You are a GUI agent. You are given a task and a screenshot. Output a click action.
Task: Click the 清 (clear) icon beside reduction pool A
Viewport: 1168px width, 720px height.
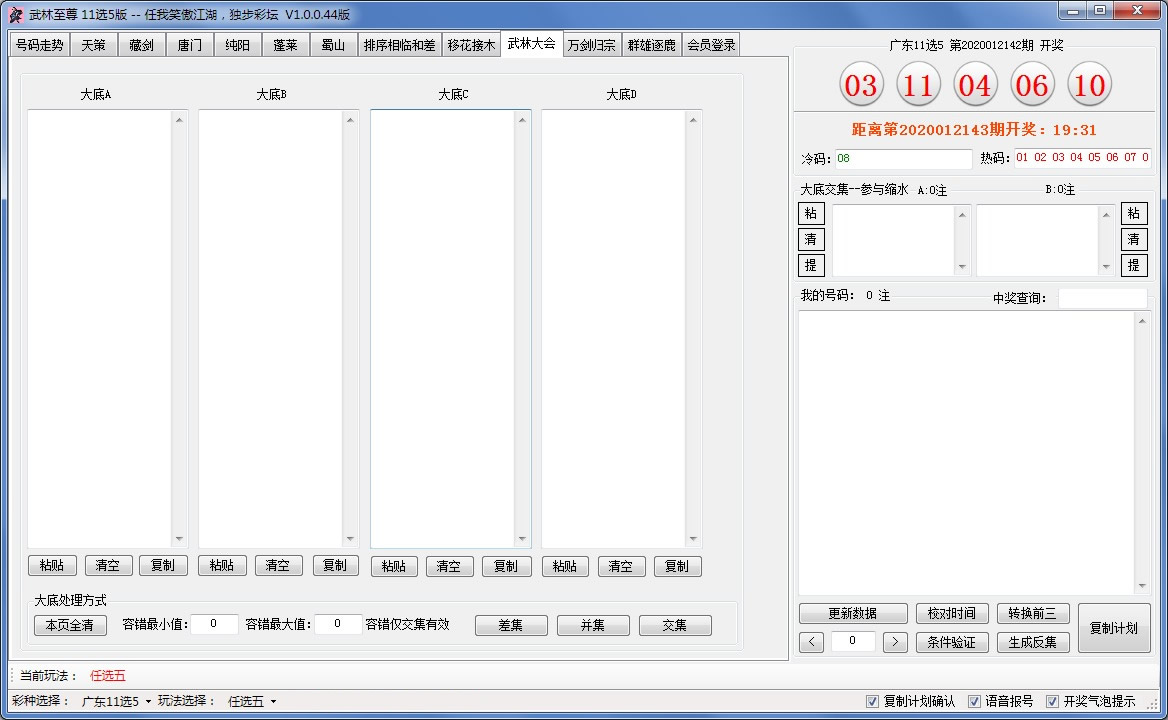(810, 239)
